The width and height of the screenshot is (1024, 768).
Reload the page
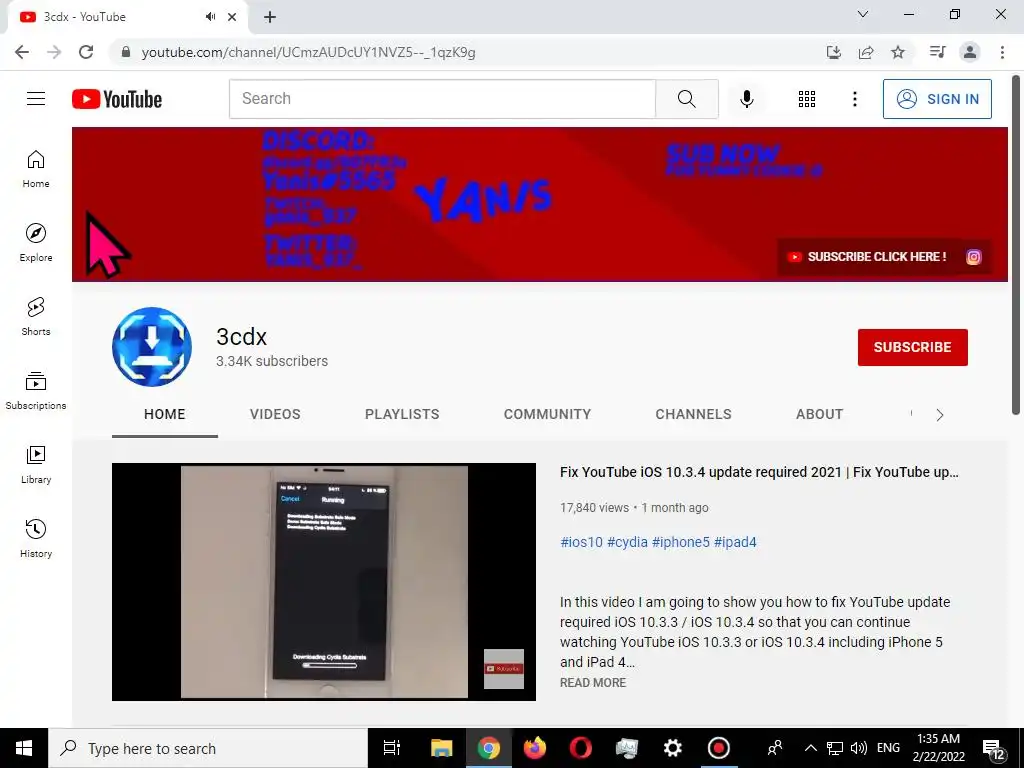point(86,52)
